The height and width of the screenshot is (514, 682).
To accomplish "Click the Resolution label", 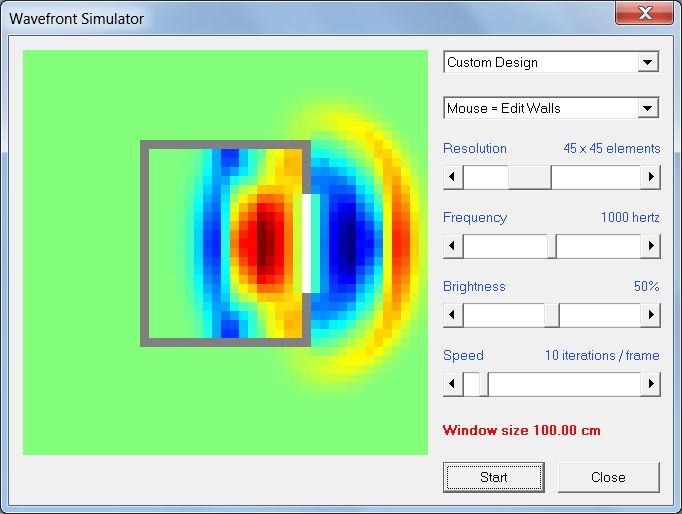I will point(475,148).
